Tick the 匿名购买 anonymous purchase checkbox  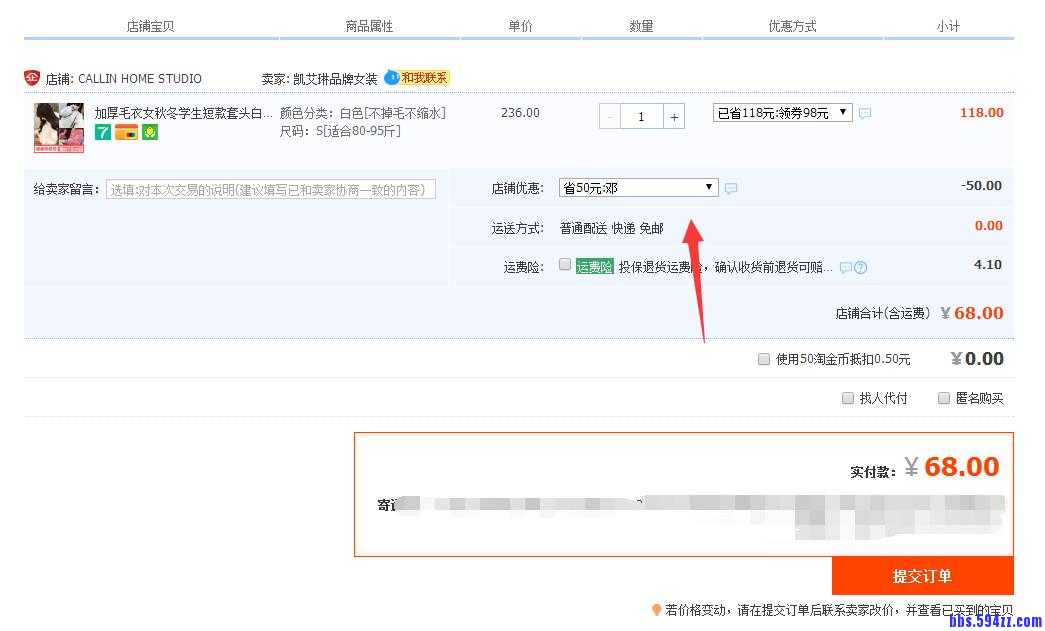[943, 398]
